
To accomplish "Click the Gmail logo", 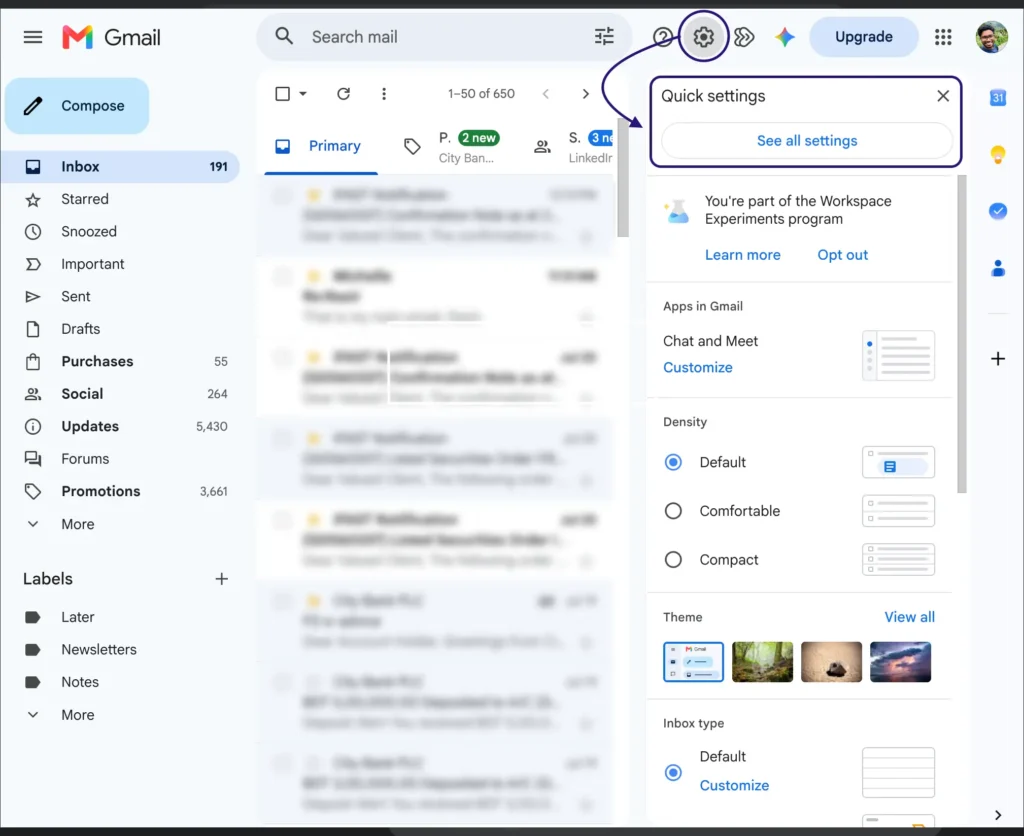I will click(x=112, y=37).
